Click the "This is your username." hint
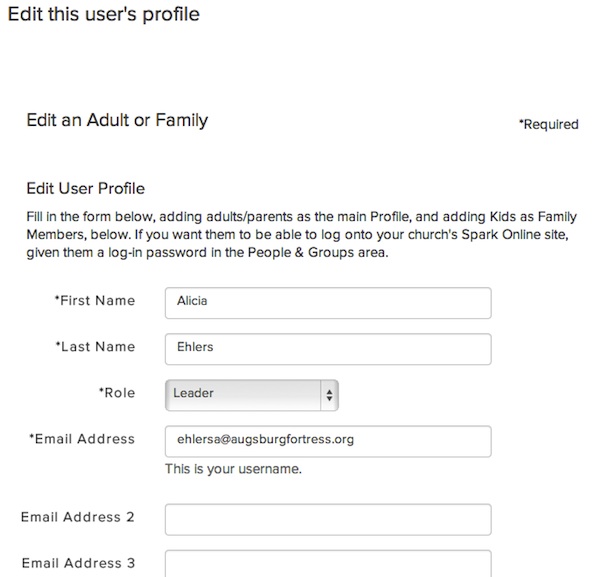The height and width of the screenshot is (577, 600). 233,468
